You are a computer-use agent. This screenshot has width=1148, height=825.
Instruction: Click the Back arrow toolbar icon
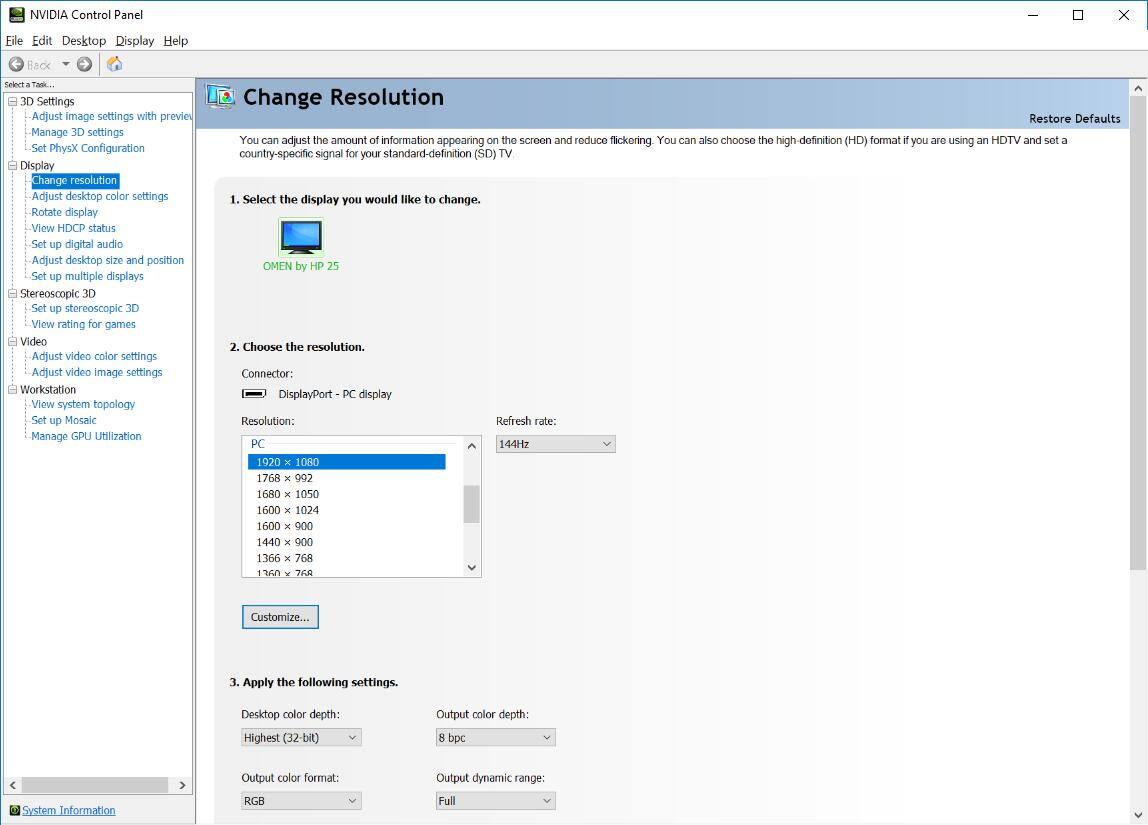pos(17,64)
